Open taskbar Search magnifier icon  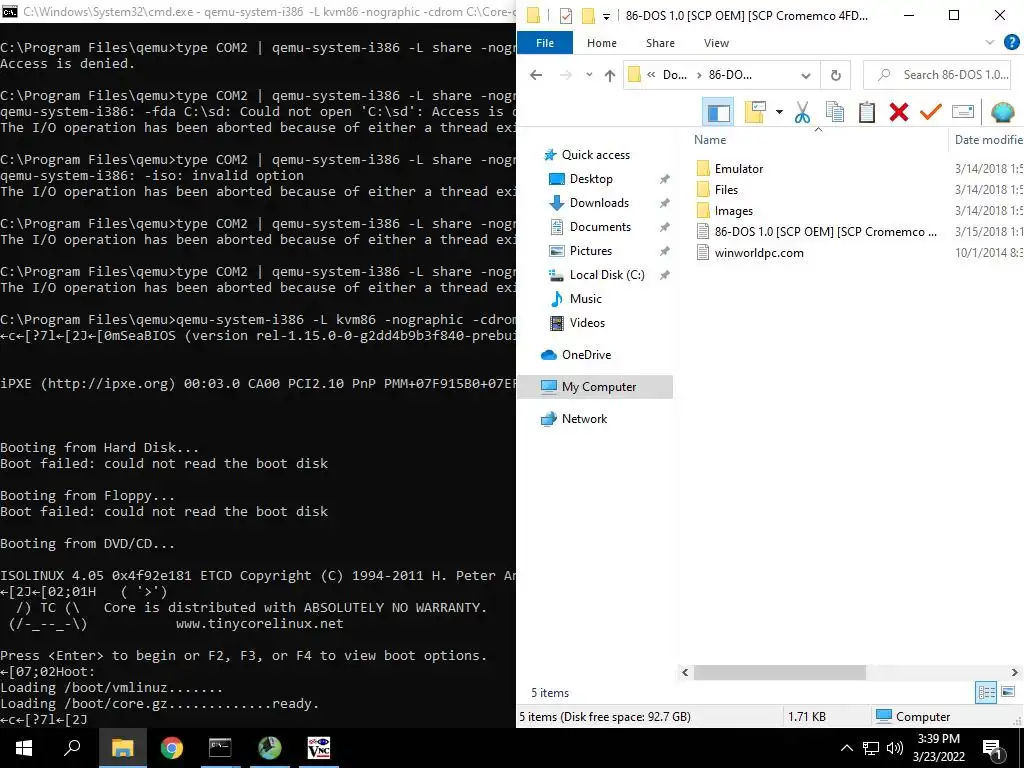72,748
